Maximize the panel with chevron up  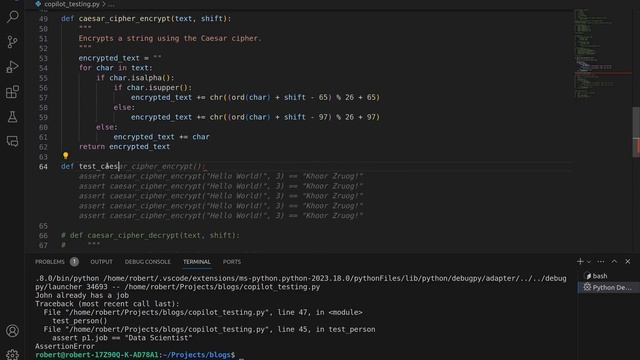pos(614,261)
